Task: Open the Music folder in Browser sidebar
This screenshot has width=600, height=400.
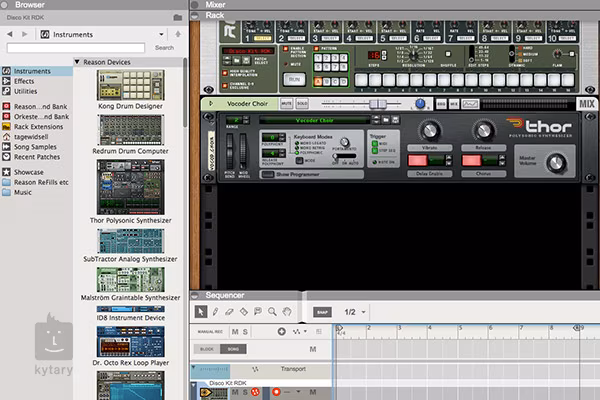Action: 23,193
